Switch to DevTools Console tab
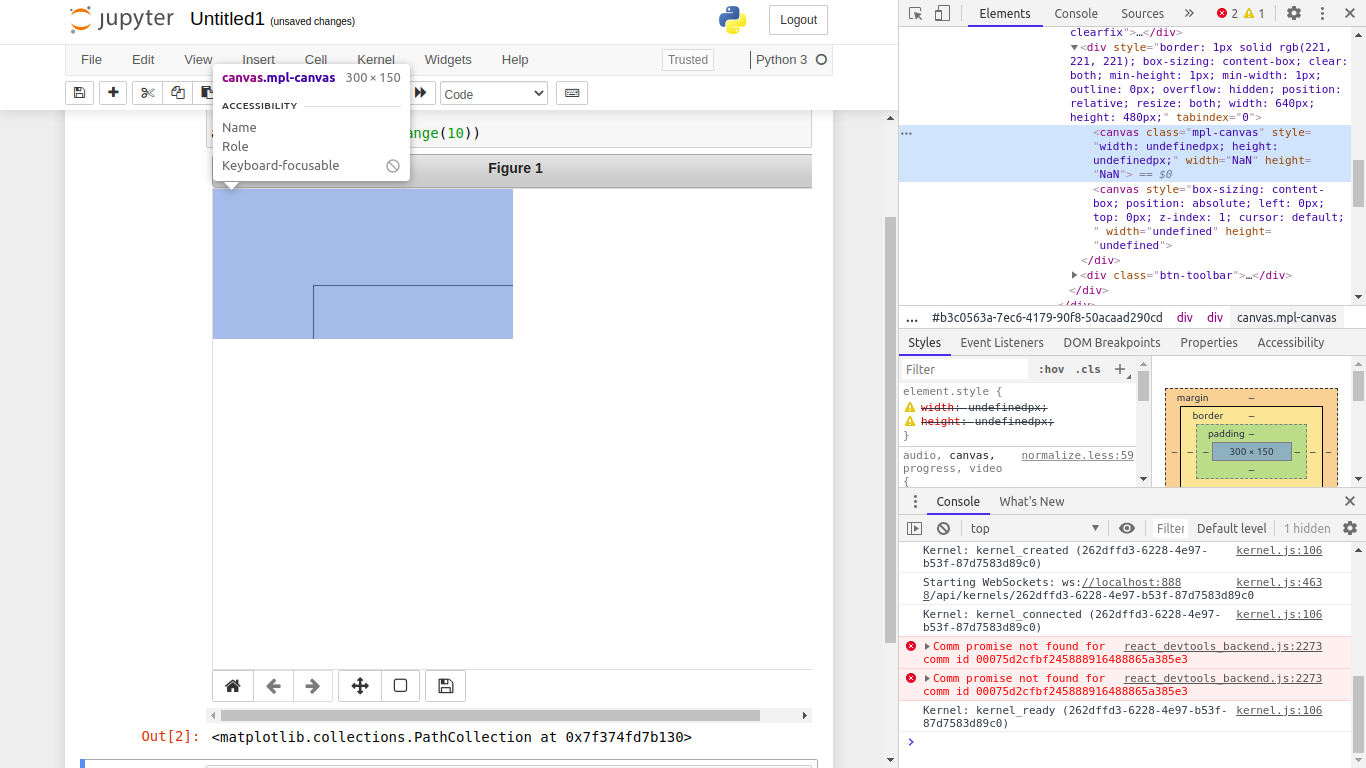Image resolution: width=1366 pixels, height=768 pixels. pos(1076,13)
